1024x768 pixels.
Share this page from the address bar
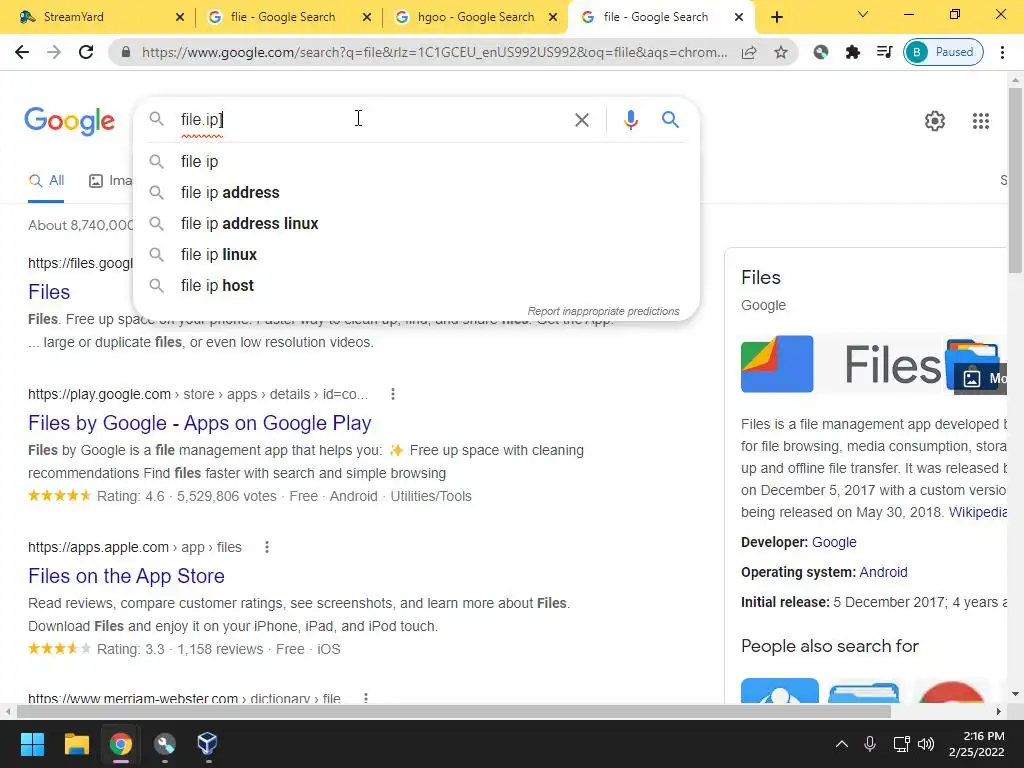coord(749,52)
